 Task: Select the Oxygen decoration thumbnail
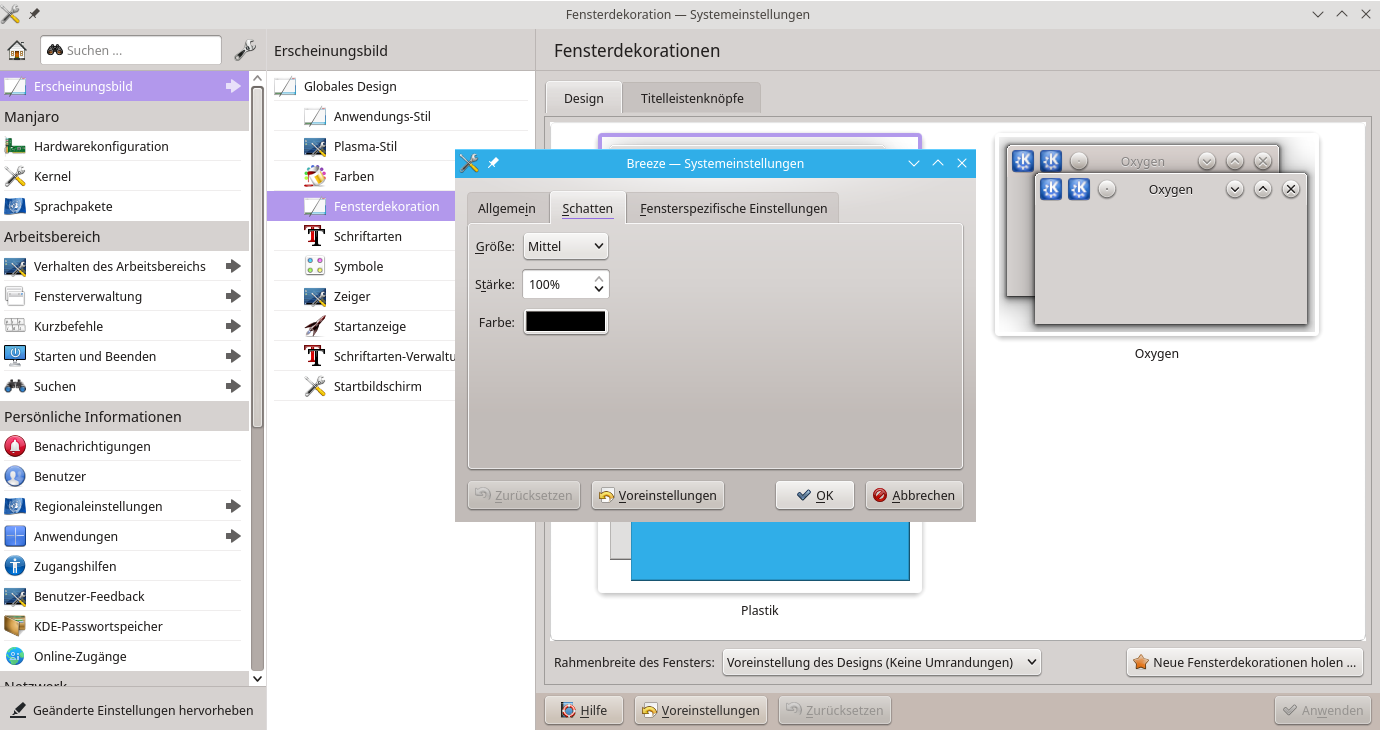coord(1157,236)
